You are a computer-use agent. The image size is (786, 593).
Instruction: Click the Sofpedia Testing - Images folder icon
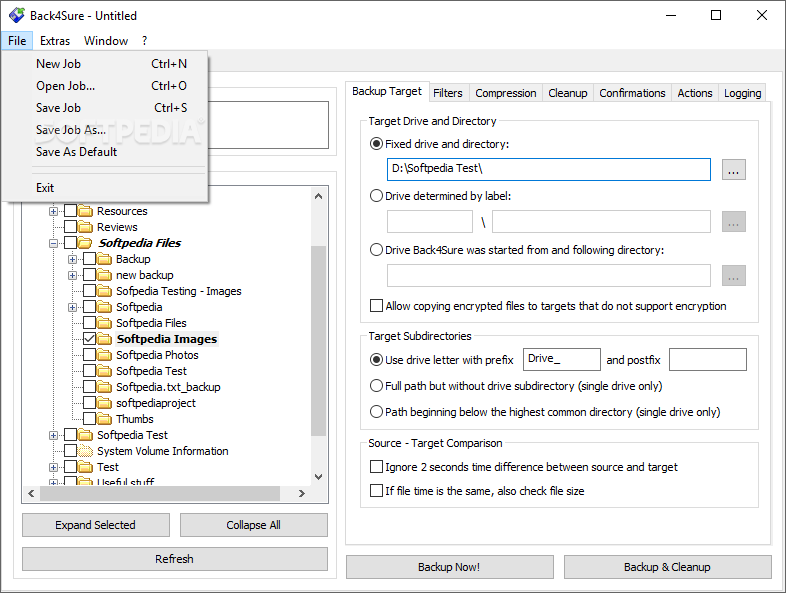[x=105, y=291]
